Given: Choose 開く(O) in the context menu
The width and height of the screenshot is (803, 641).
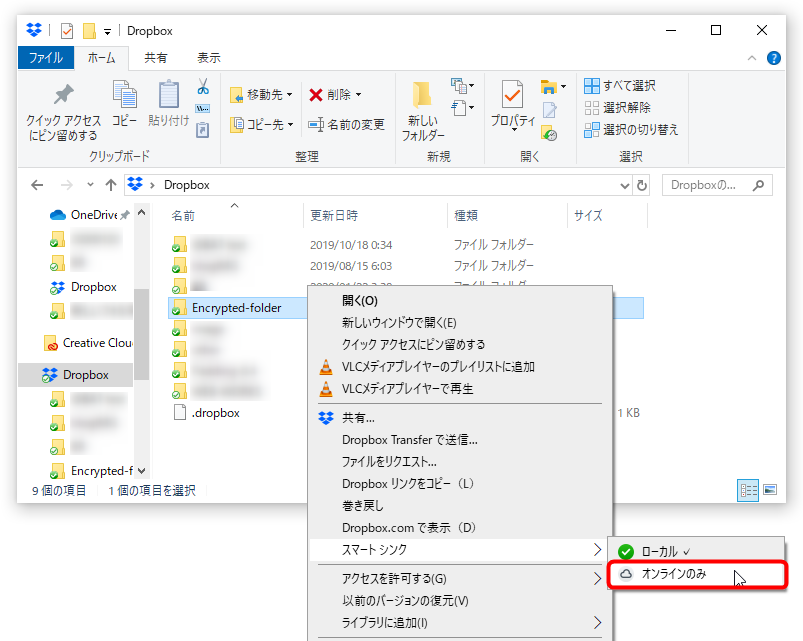Looking at the screenshot, I should 460,301.
